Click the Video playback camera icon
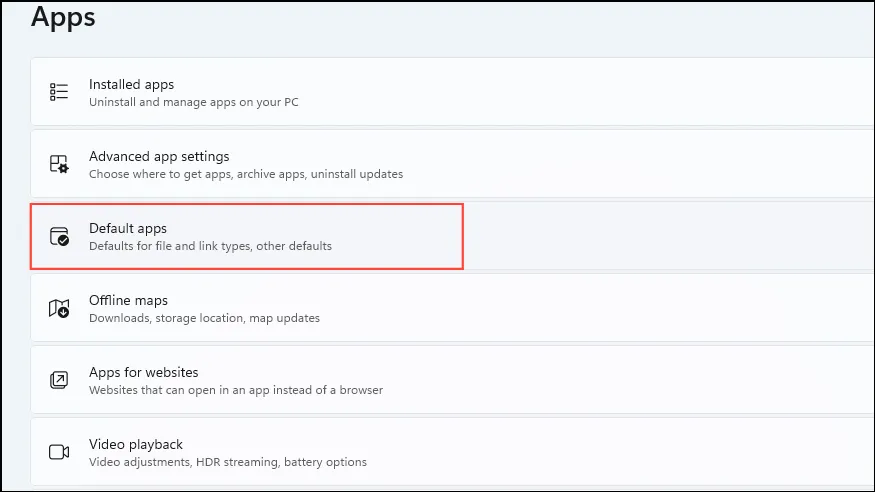This screenshot has width=875, height=492. coord(59,452)
